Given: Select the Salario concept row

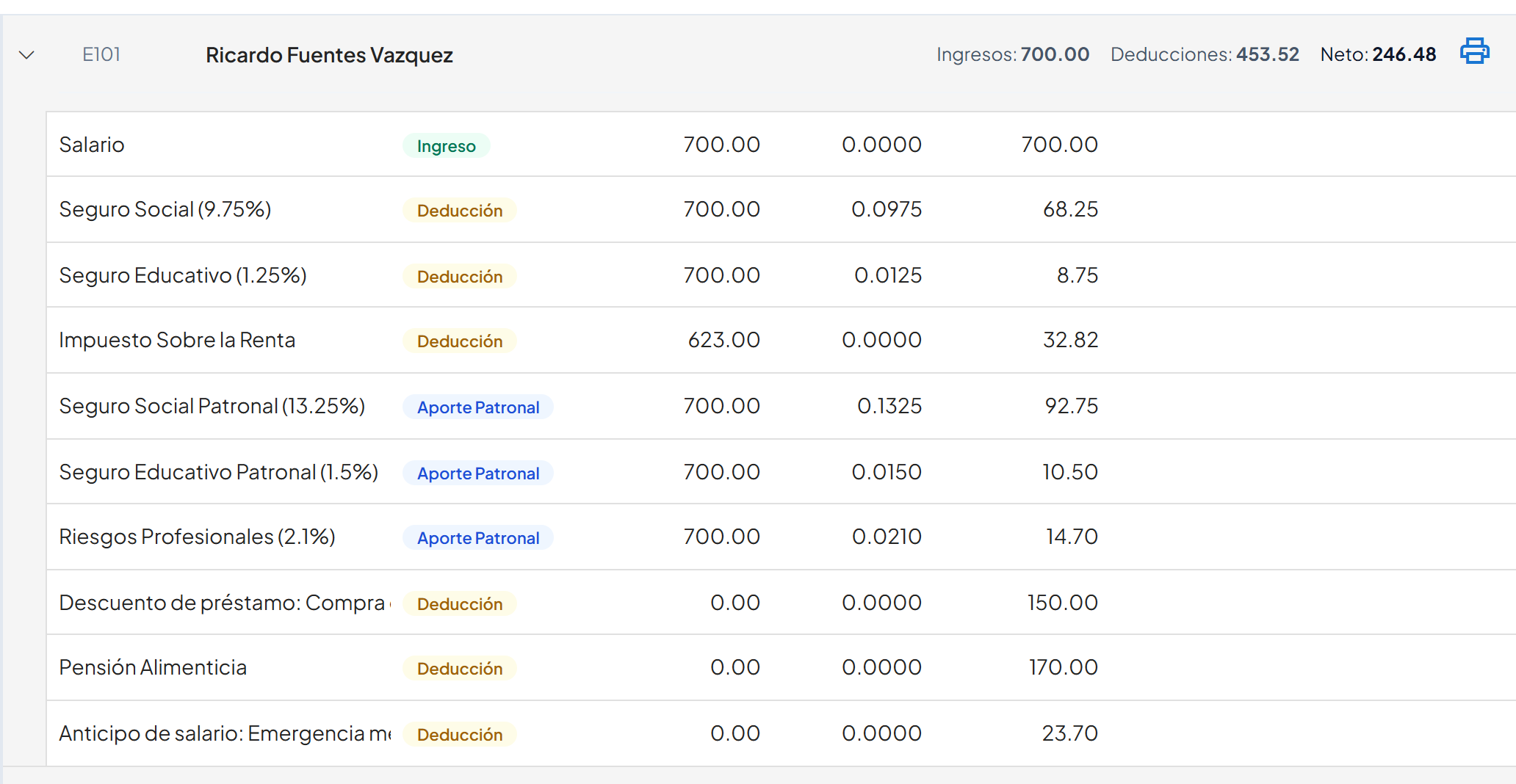Looking at the screenshot, I should click(781, 145).
